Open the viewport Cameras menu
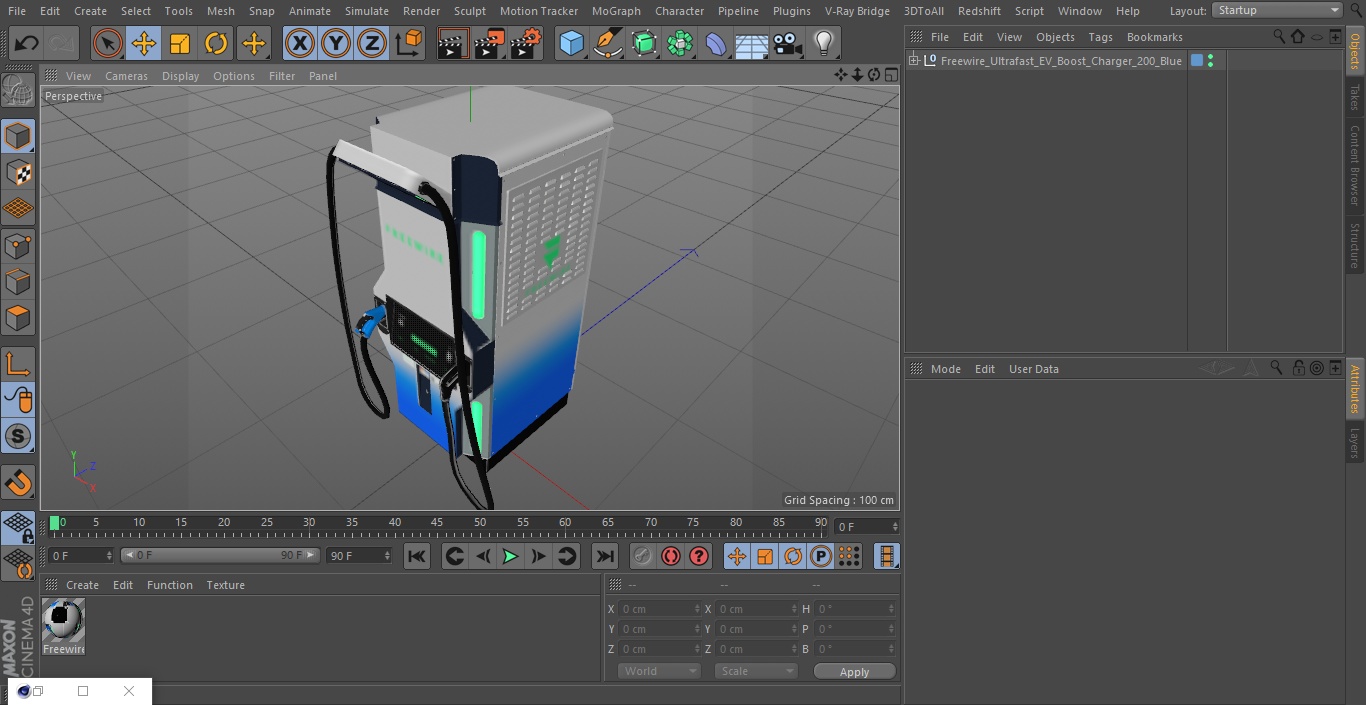Screen dimensions: 1366x705 click(x=126, y=76)
